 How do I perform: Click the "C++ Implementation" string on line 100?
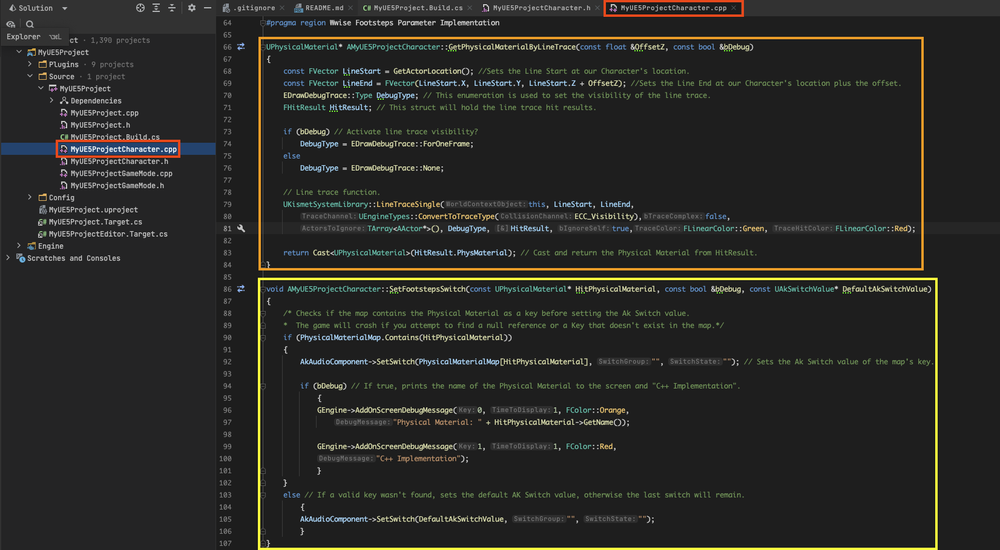pos(420,459)
